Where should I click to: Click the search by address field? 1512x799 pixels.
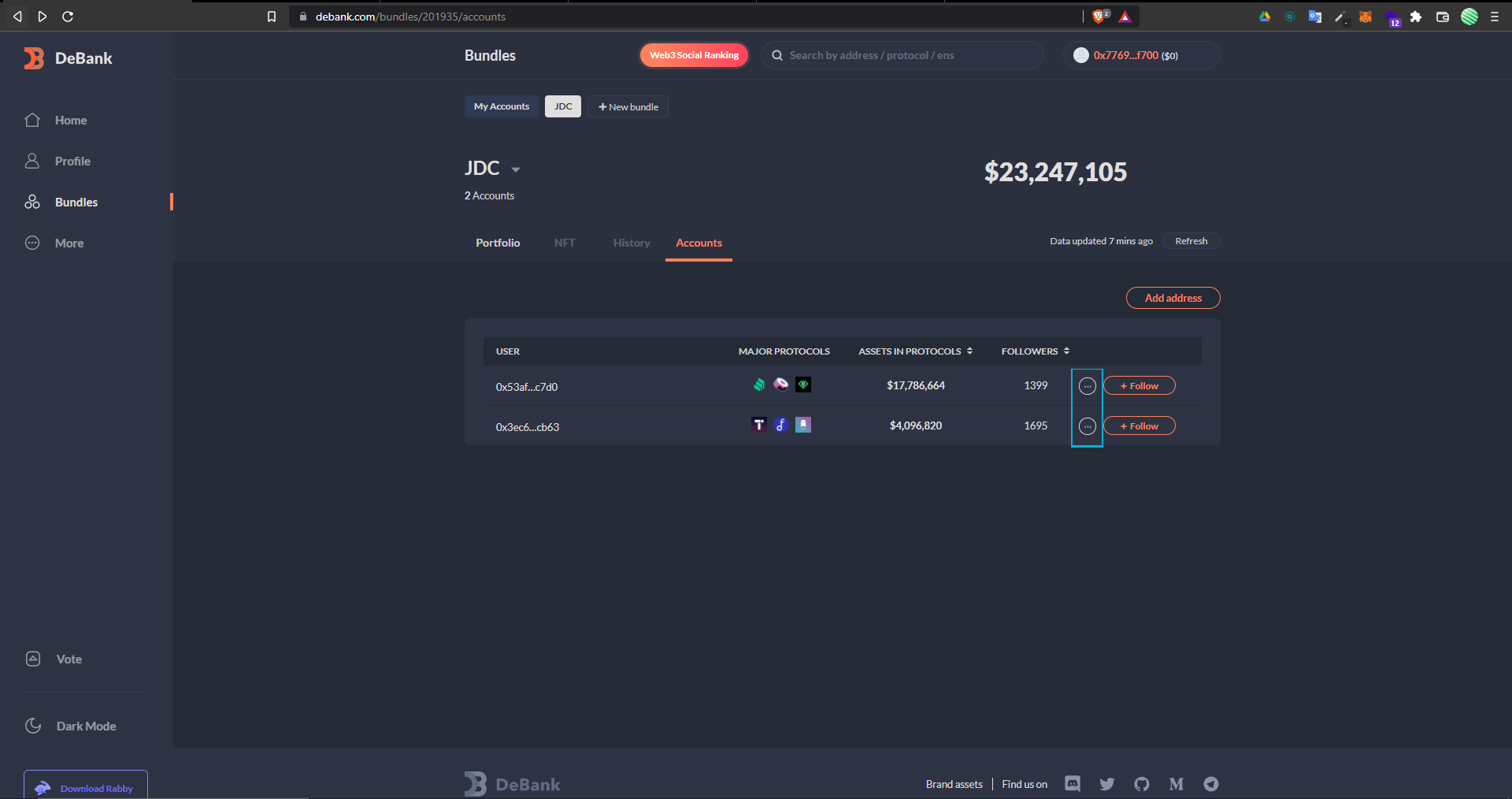point(906,55)
